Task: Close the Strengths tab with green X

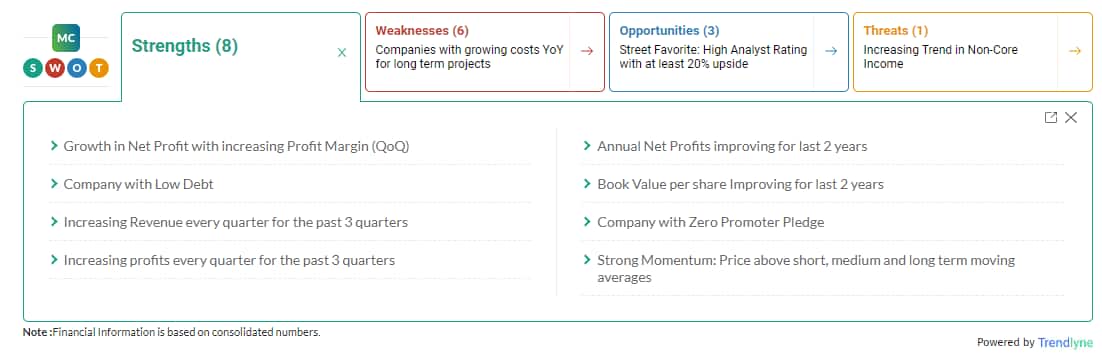Action: click(x=342, y=53)
